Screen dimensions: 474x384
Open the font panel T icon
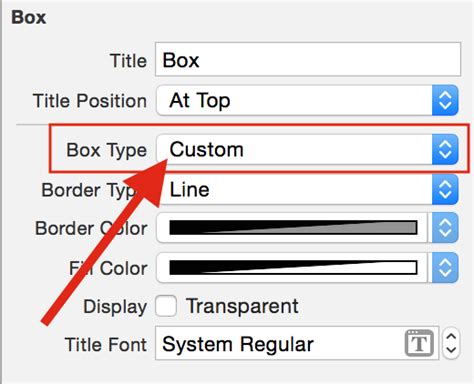[x=419, y=343]
